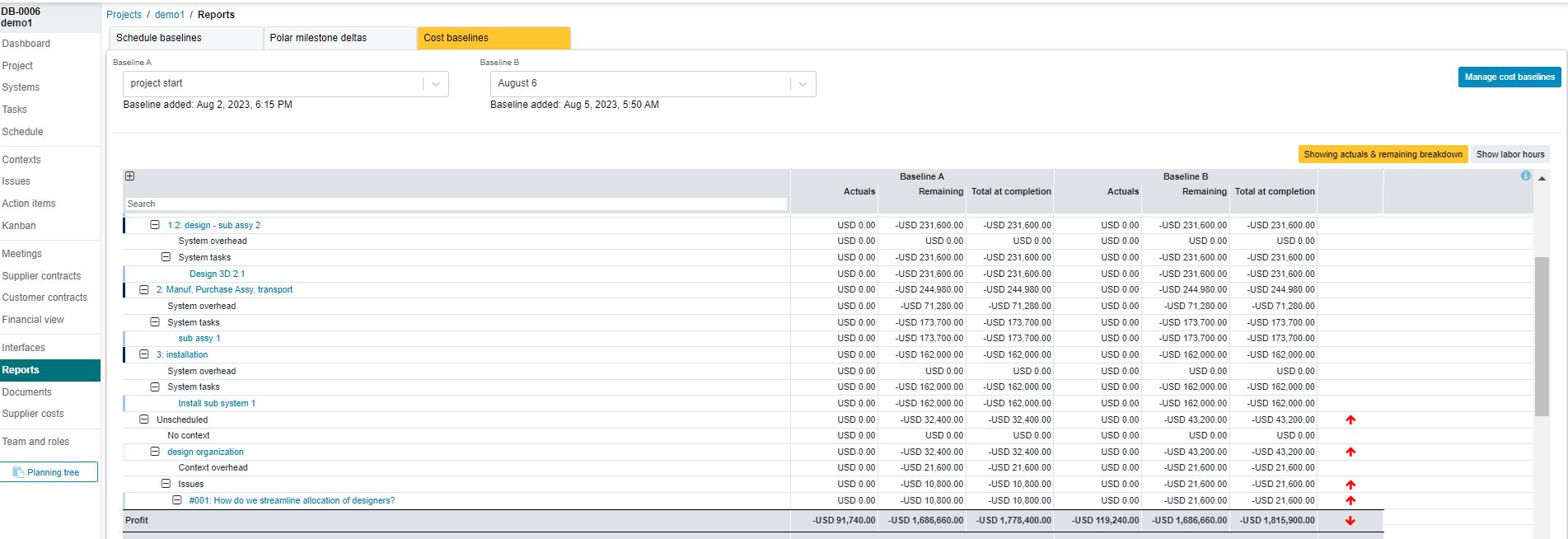Viewport: 1568px width, 539px height.
Task: Click the table vertical scrollbar thumb
Action: pyautogui.click(x=1542, y=336)
